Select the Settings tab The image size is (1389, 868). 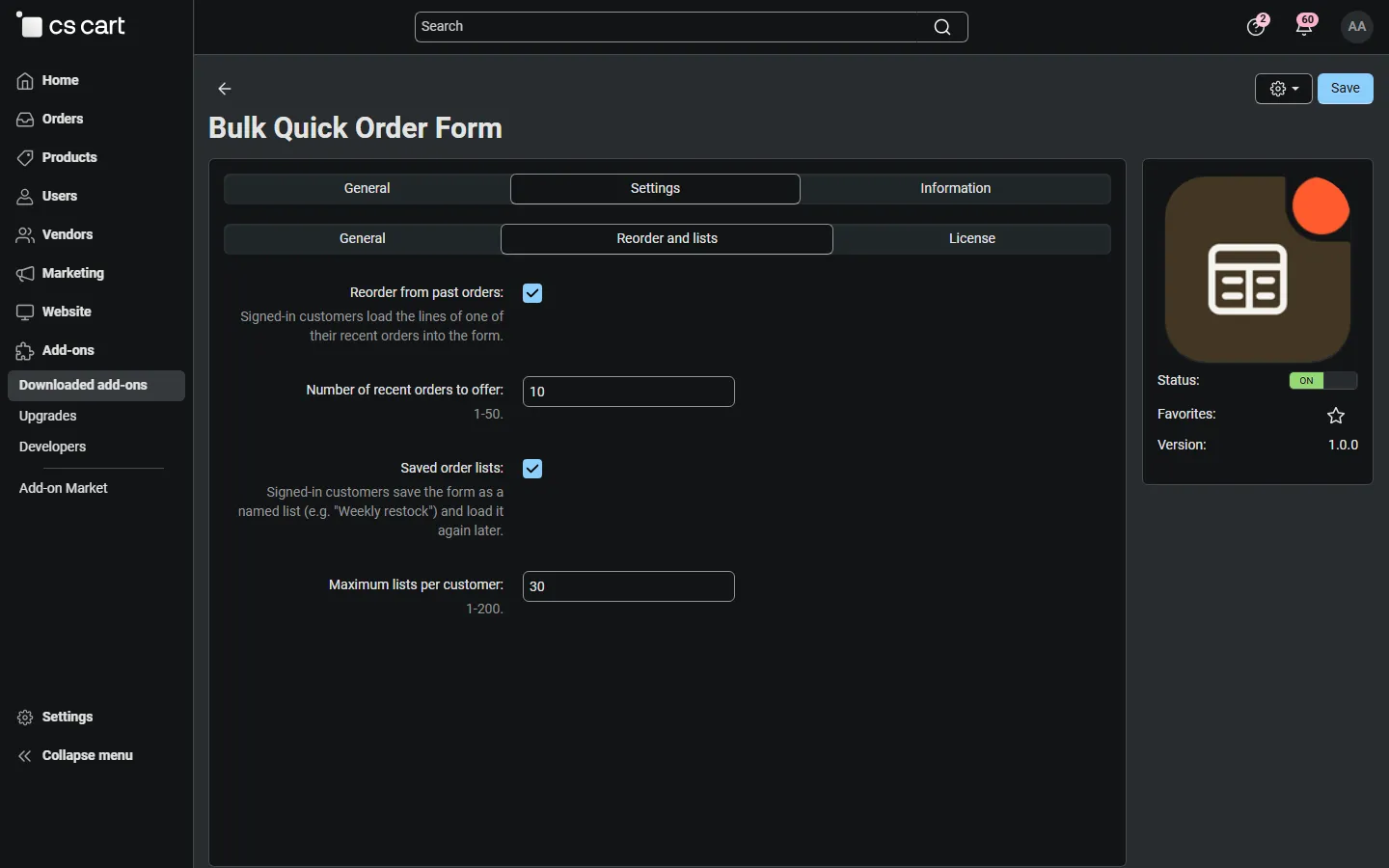click(656, 189)
